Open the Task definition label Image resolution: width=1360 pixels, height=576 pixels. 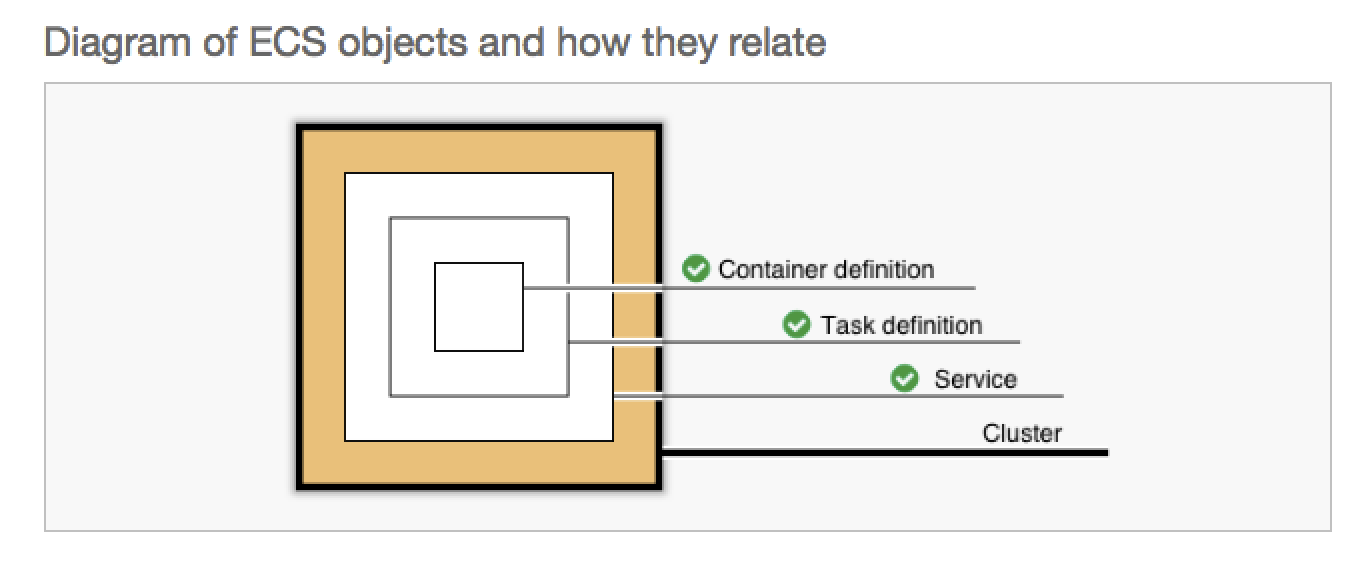click(901, 325)
